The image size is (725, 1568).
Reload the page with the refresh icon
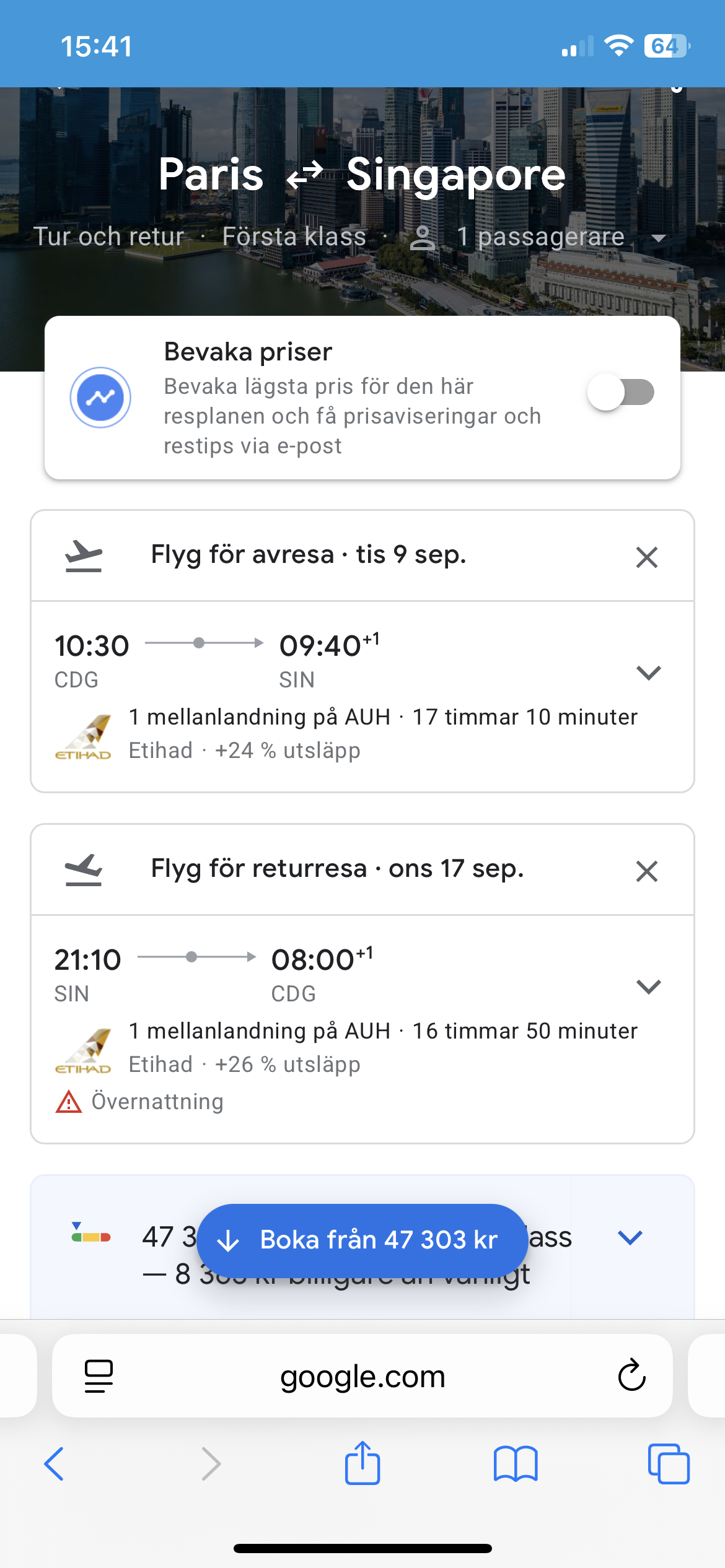pyautogui.click(x=631, y=1376)
